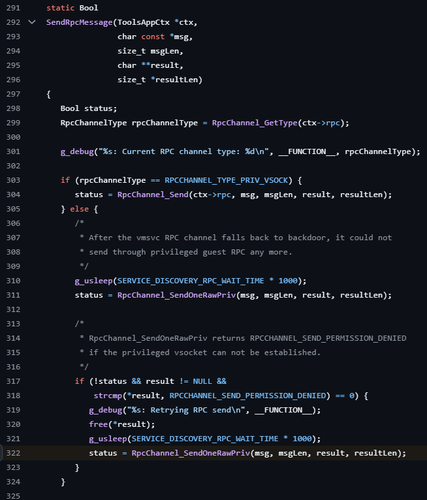Click RpcChannel_SendOneRawPriv on line 322
The width and height of the screenshot is (427, 500).
[x=190, y=453]
